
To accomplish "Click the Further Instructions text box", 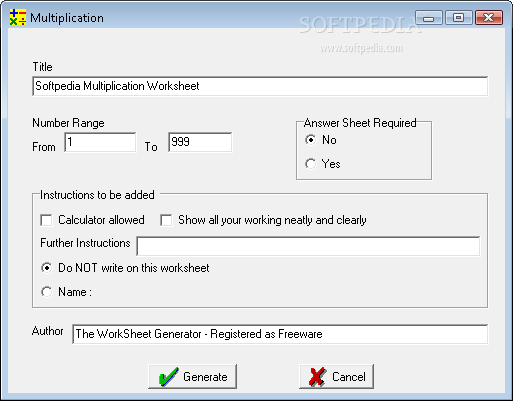I will 308,246.
